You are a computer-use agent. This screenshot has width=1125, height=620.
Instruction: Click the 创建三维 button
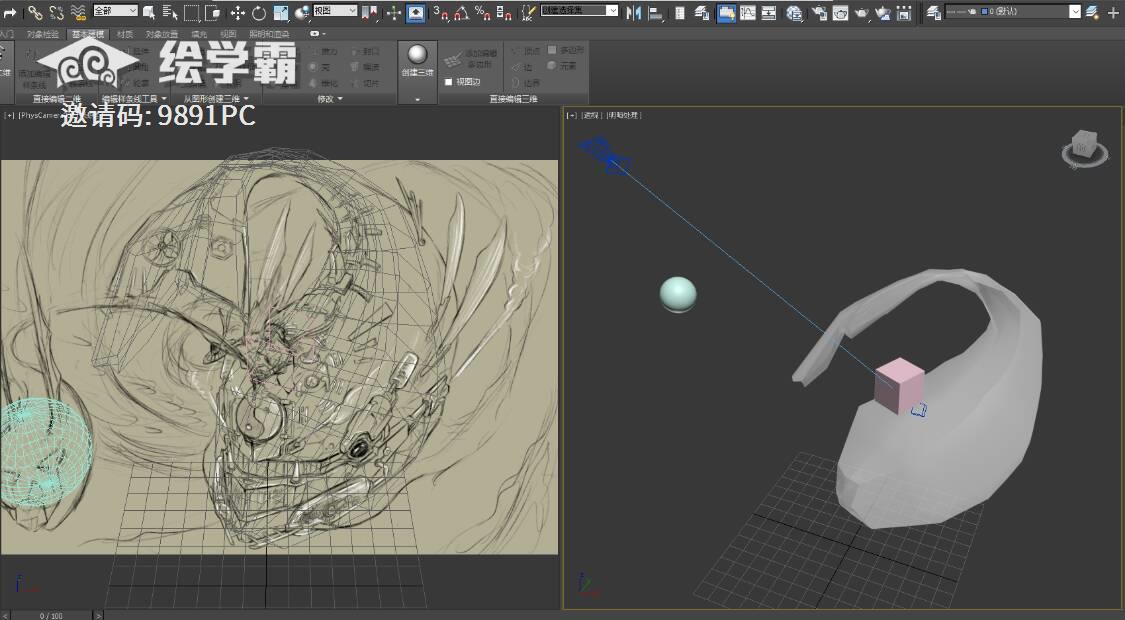coord(417,60)
